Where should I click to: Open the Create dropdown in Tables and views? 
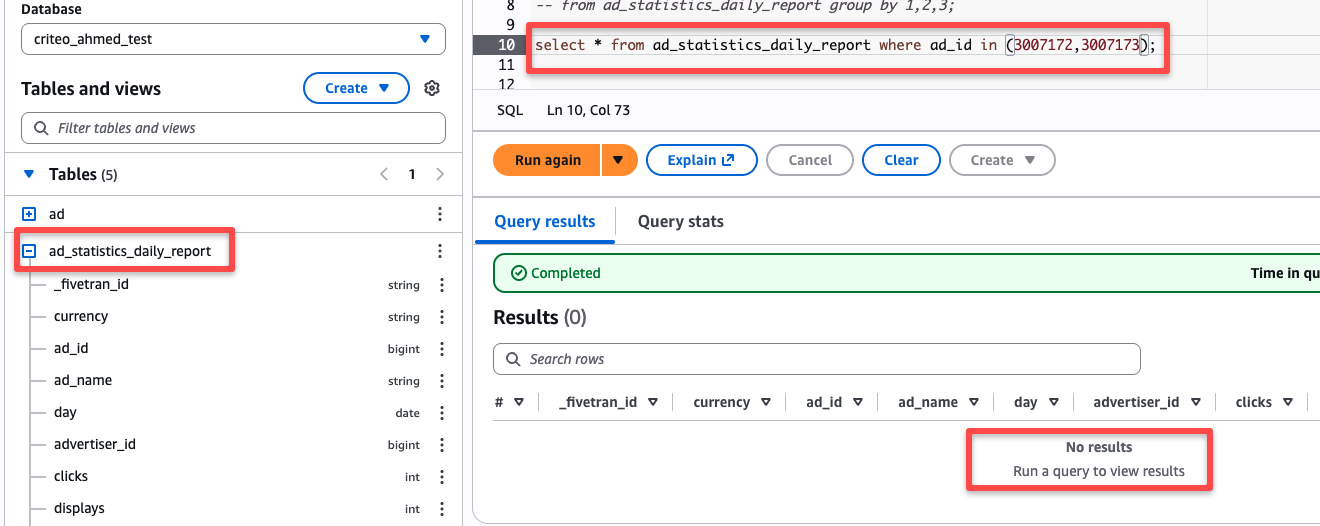[x=356, y=88]
